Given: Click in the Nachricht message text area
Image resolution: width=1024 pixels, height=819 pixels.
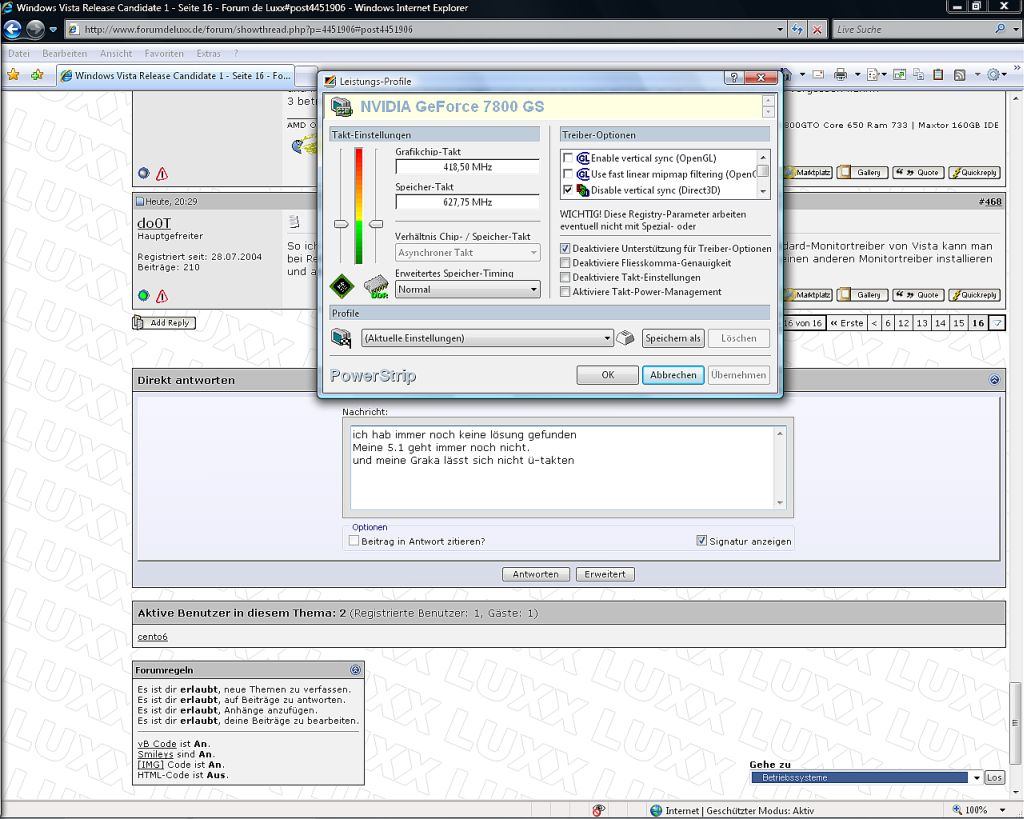Looking at the screenshot, I should [562, 468].
